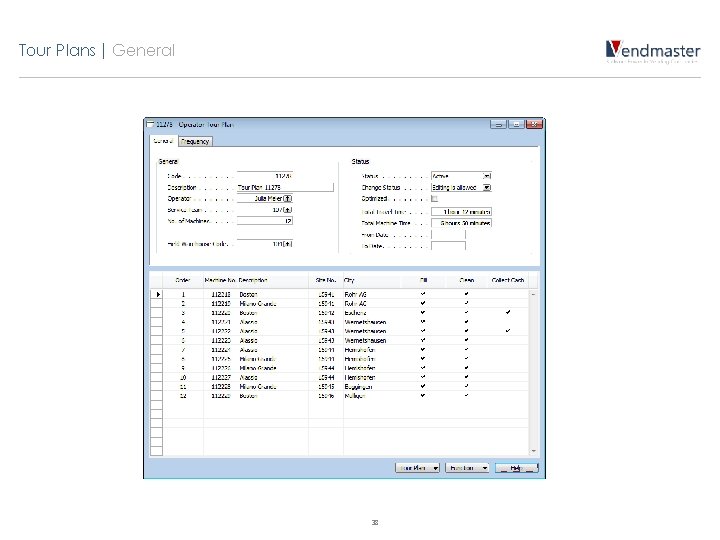Click the From Date field
The image size is (720, 540).
[448, 235]
